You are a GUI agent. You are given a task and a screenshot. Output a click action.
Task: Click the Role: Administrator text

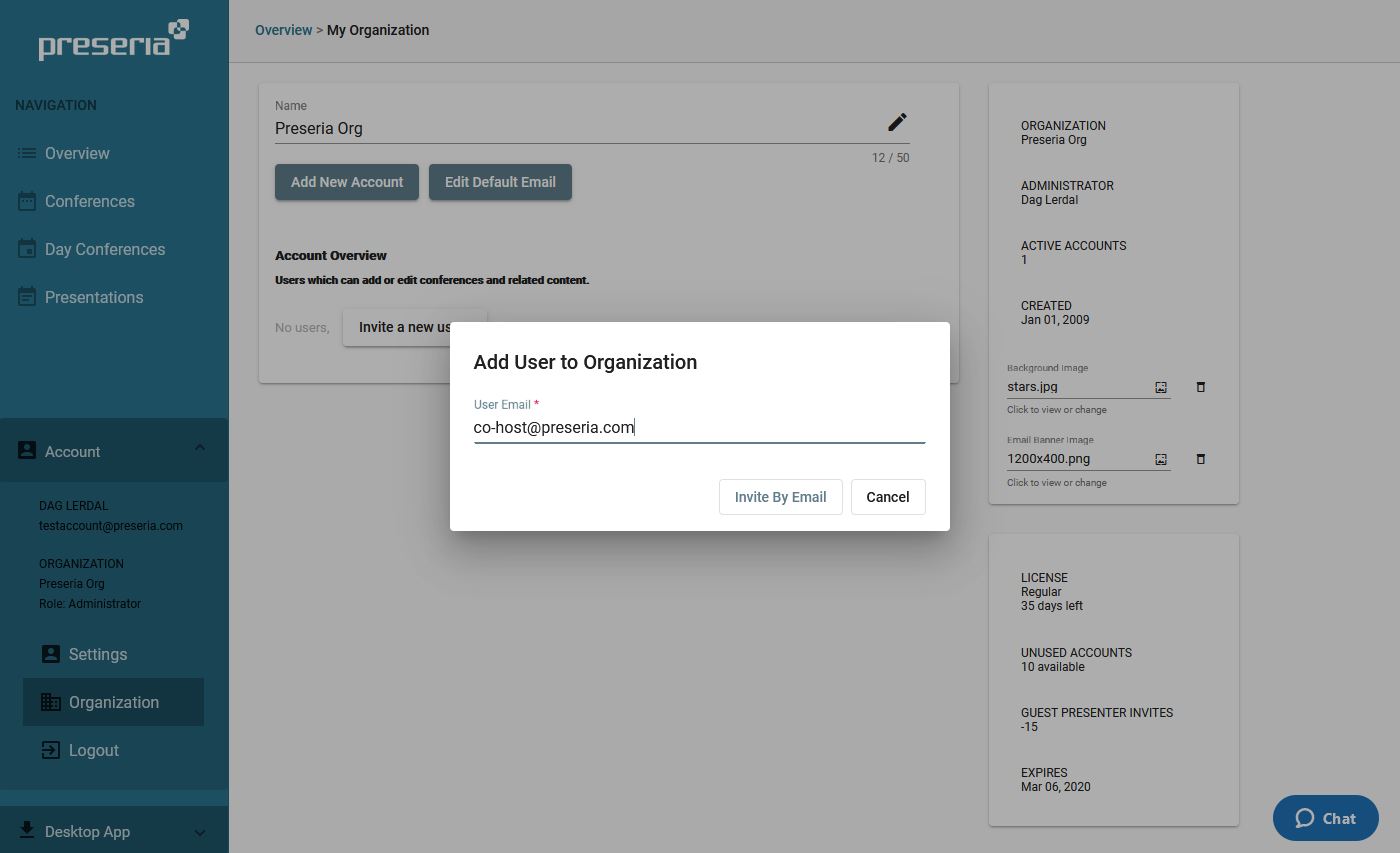click(x=90, y=603)
